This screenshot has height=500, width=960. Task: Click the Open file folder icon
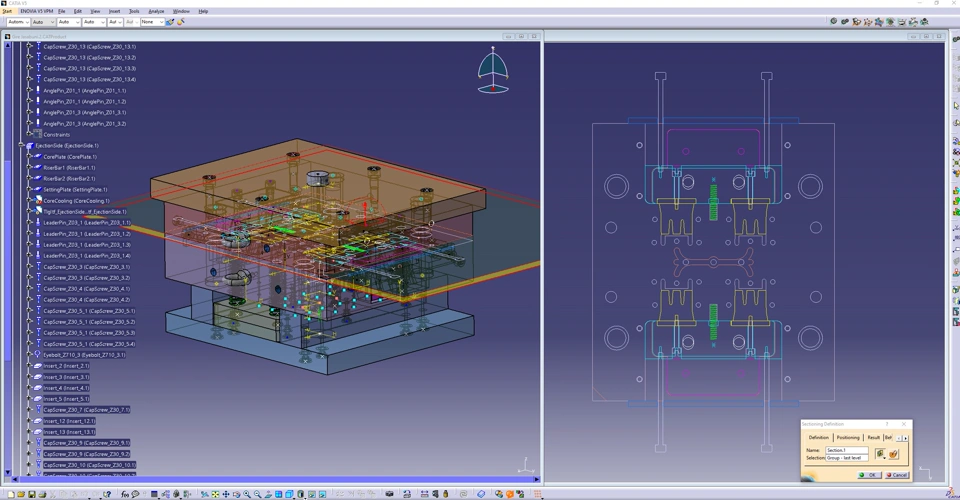[x=21, y=494]
